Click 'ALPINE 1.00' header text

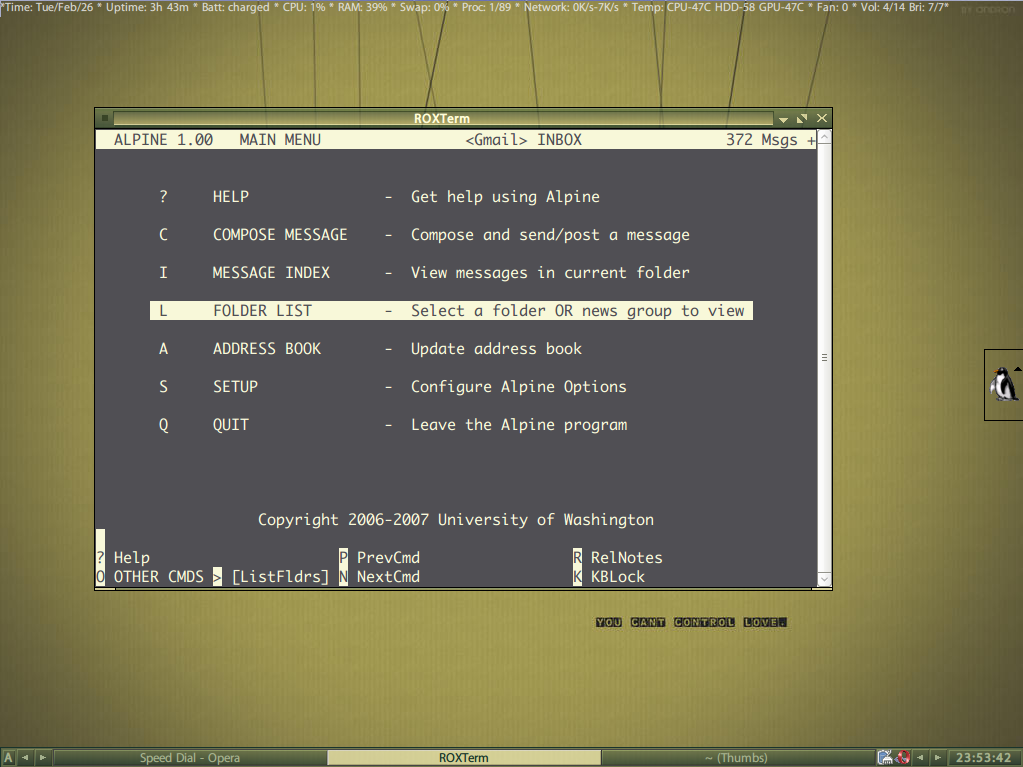[163, 140]
